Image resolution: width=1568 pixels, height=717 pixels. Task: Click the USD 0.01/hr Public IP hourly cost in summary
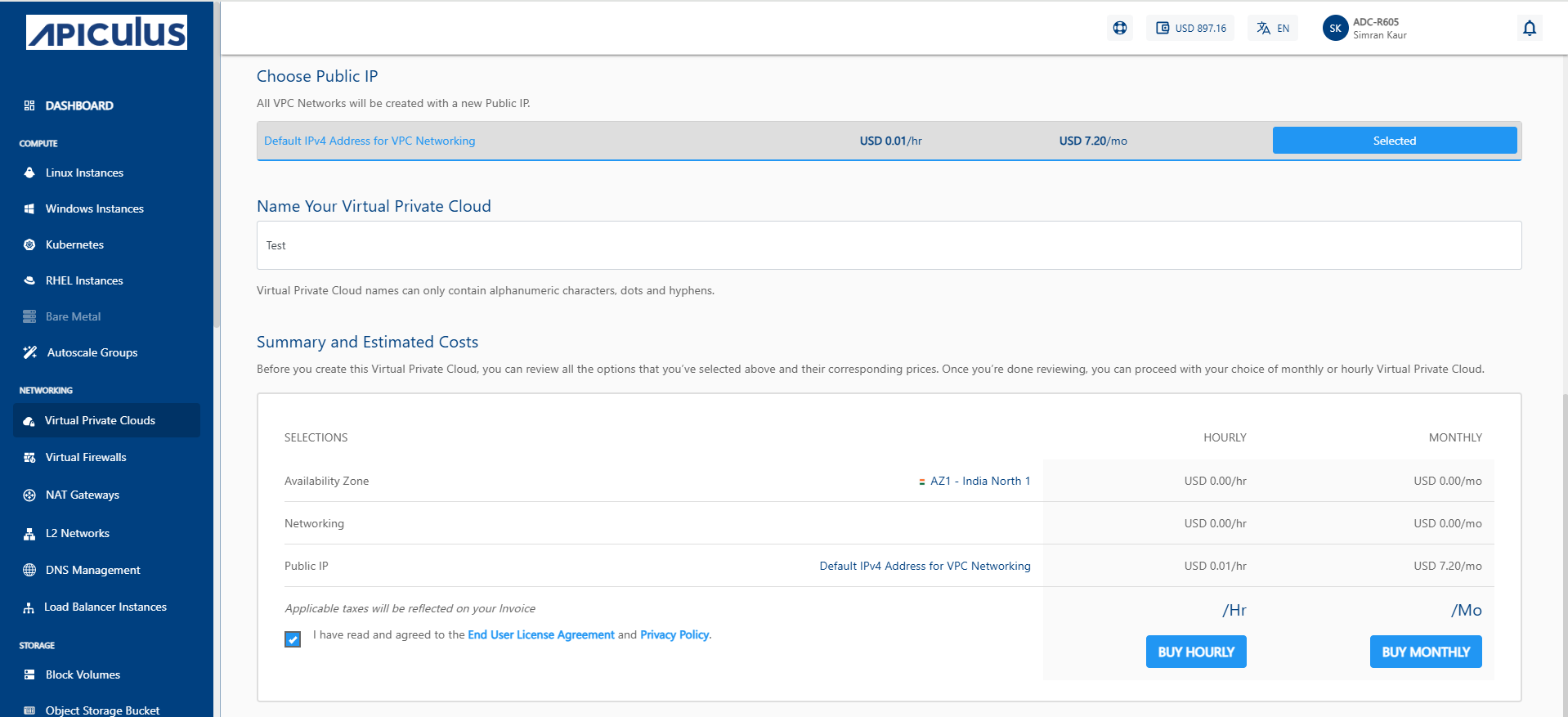coord(1215,566)
